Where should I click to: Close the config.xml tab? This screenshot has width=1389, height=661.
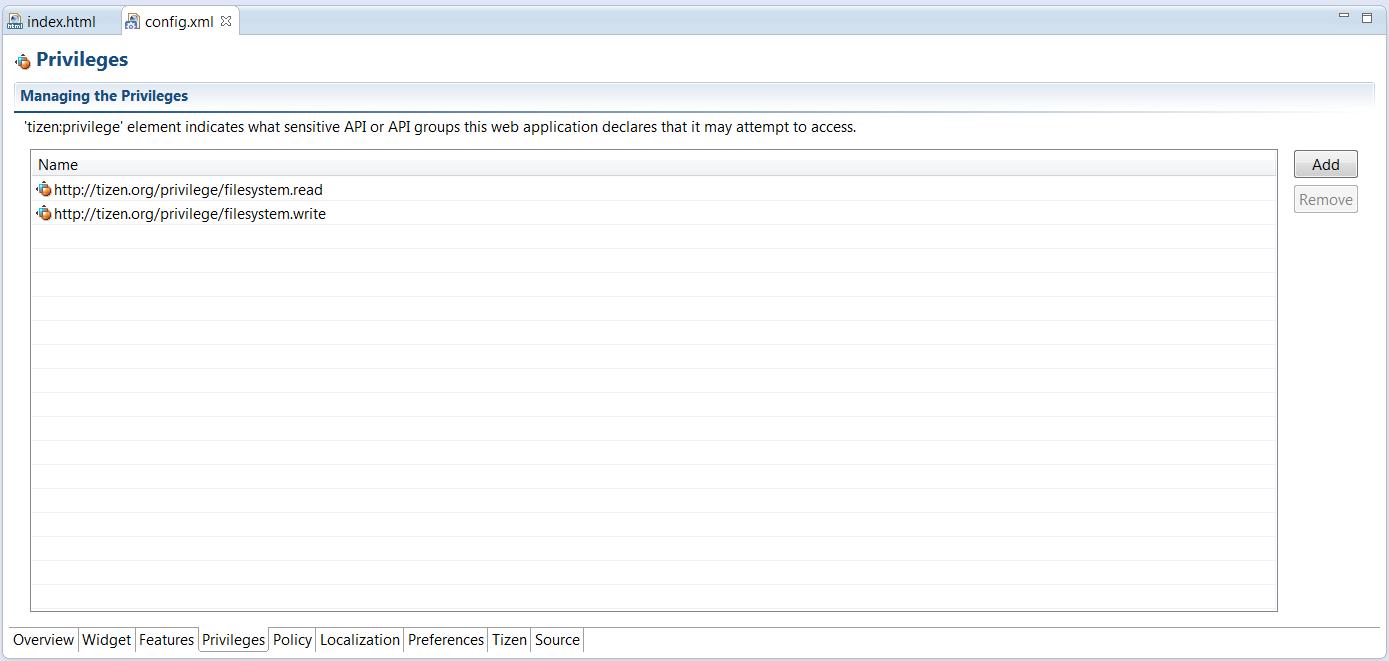(226, 20)
